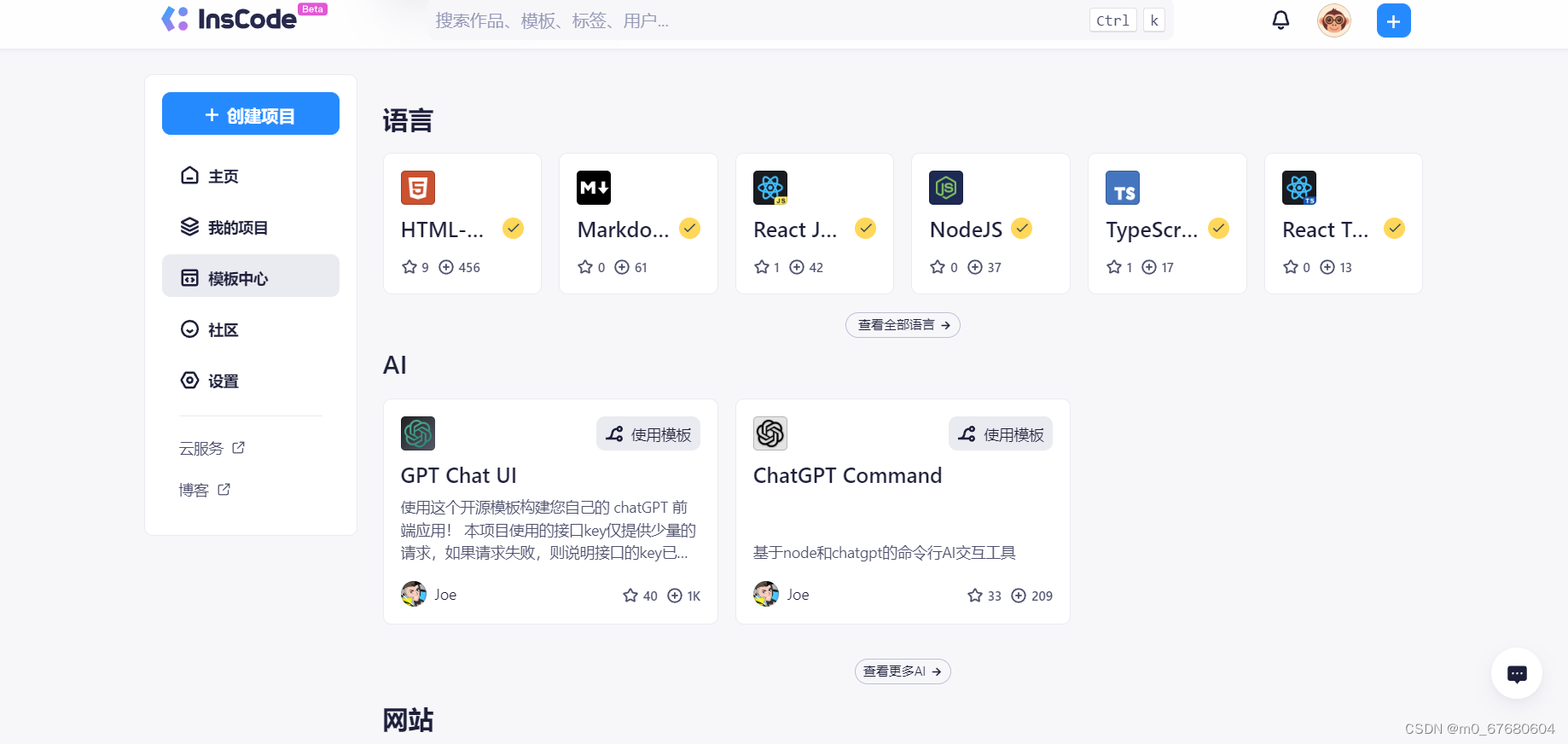Viewport: 1568px width, 744px height.
Task: Click fork icon showing 37
Action: point(975,267)
